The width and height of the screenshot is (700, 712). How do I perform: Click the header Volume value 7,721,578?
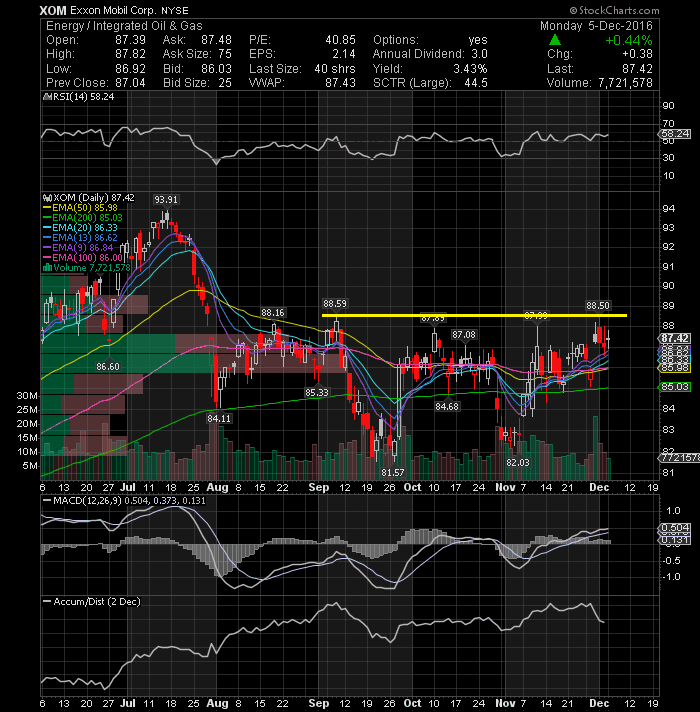[x=625, y=83]
